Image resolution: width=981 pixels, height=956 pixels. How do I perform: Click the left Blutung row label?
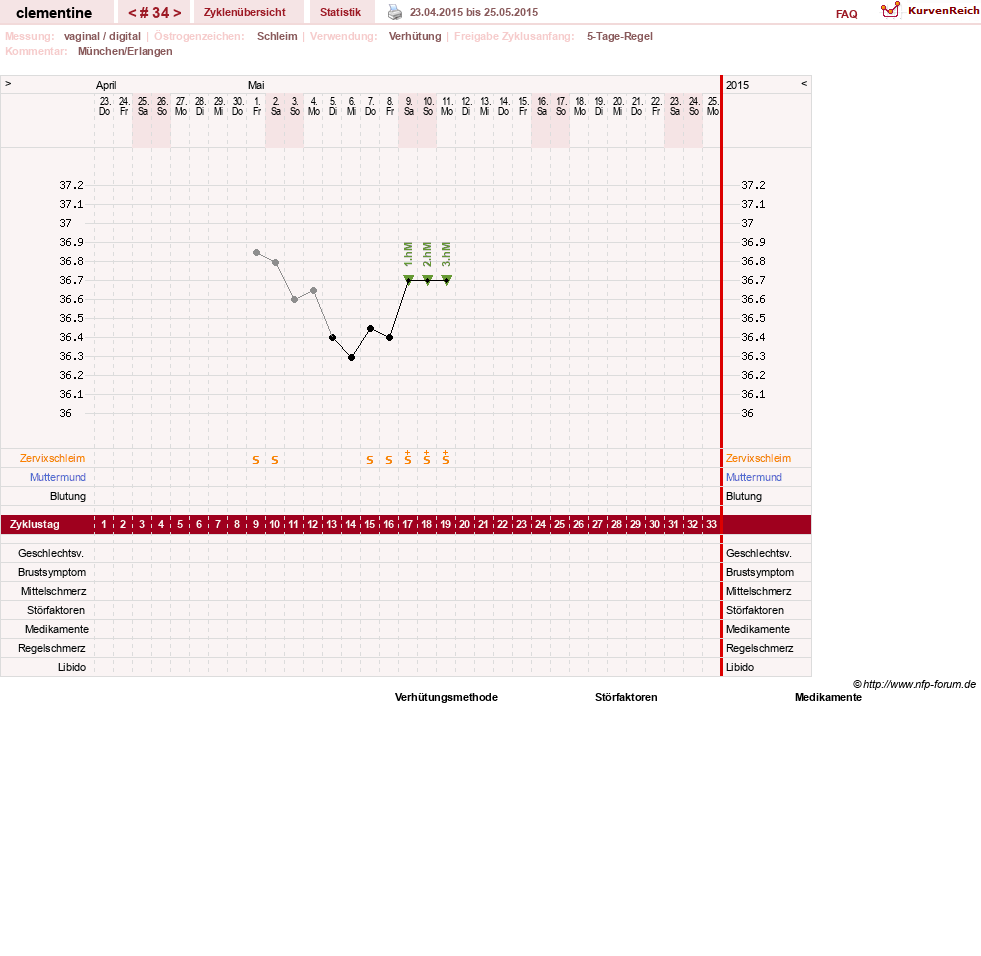tap(68, 496)
